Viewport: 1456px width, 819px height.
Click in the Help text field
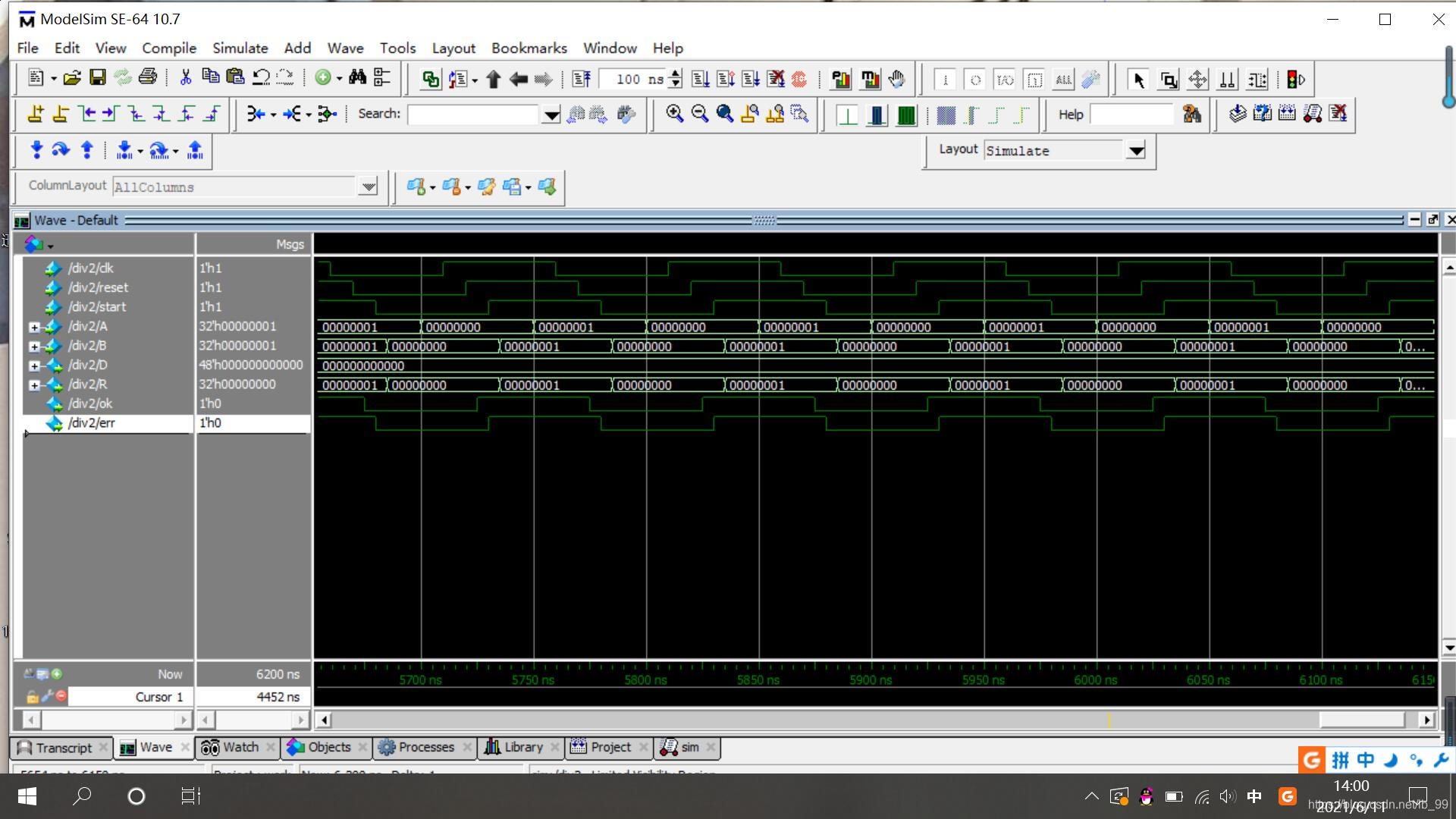click(x=1131, y=115)
